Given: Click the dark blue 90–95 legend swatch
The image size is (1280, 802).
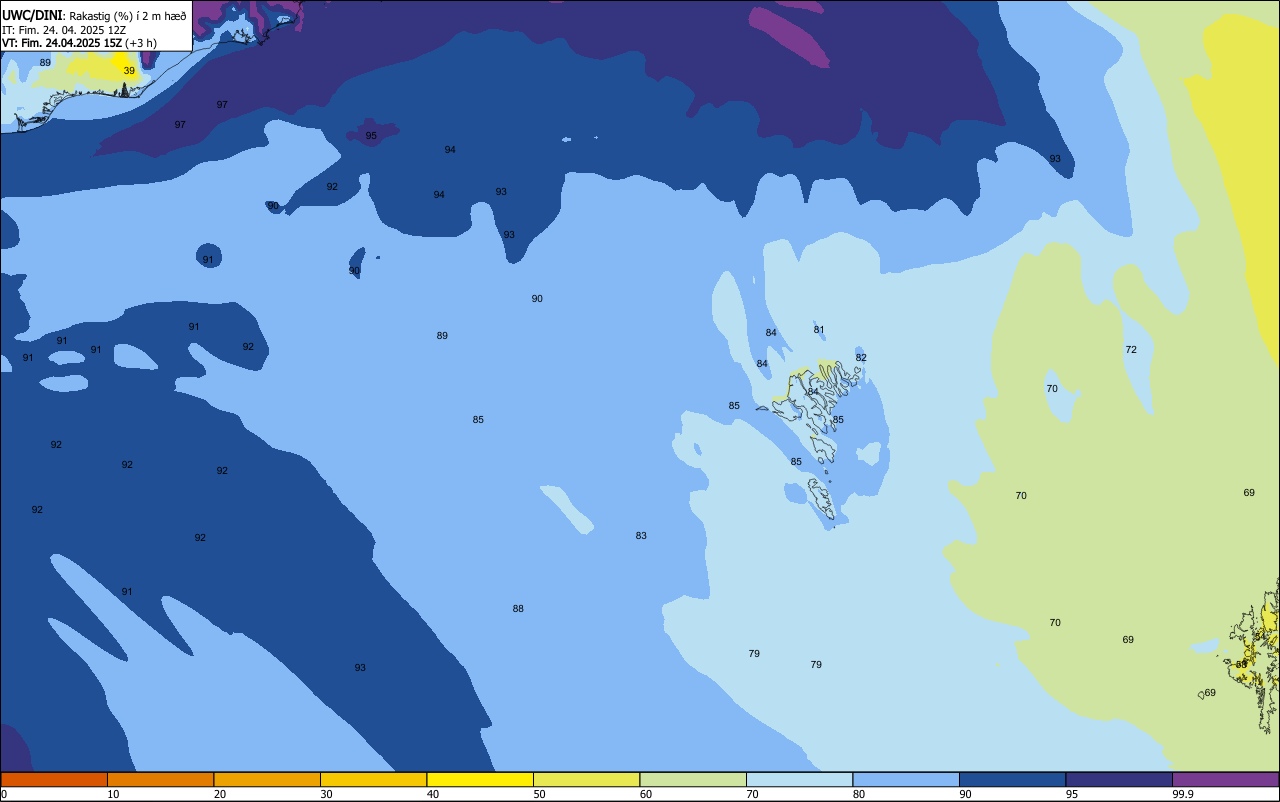Looking at the screenshot, I should click(x=1012, y=779).
